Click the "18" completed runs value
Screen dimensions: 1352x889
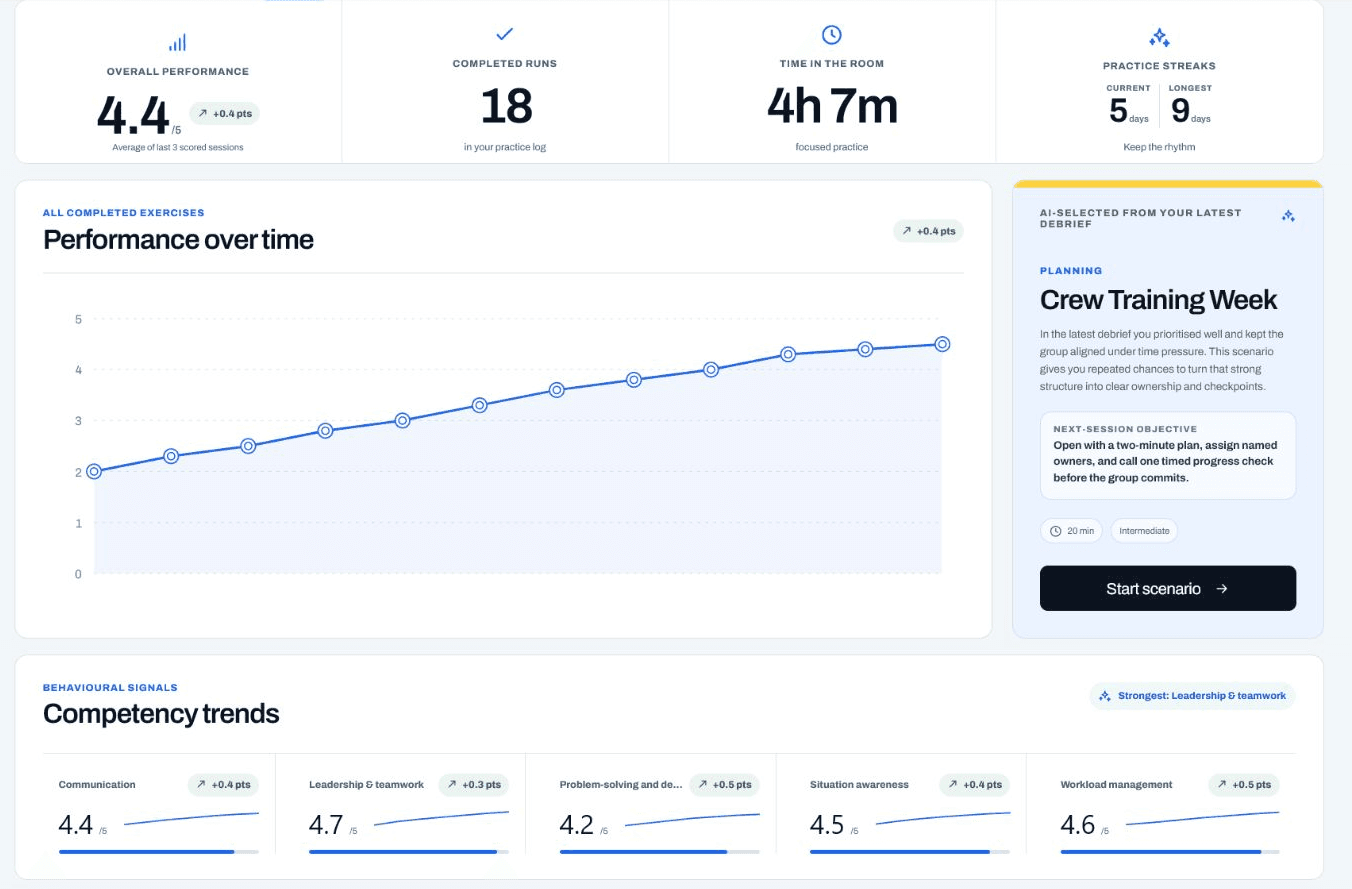505,106
